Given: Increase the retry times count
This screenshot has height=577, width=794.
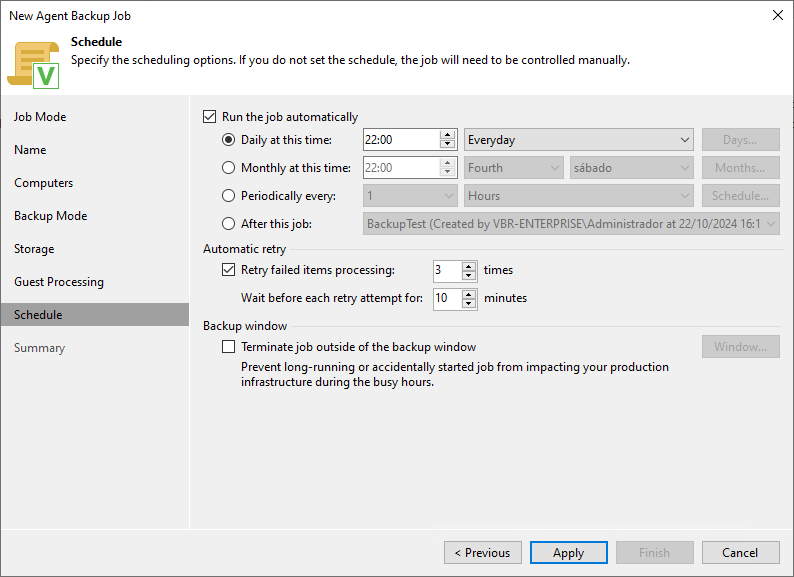Looking at the screenshot, I should coord(468,265).
